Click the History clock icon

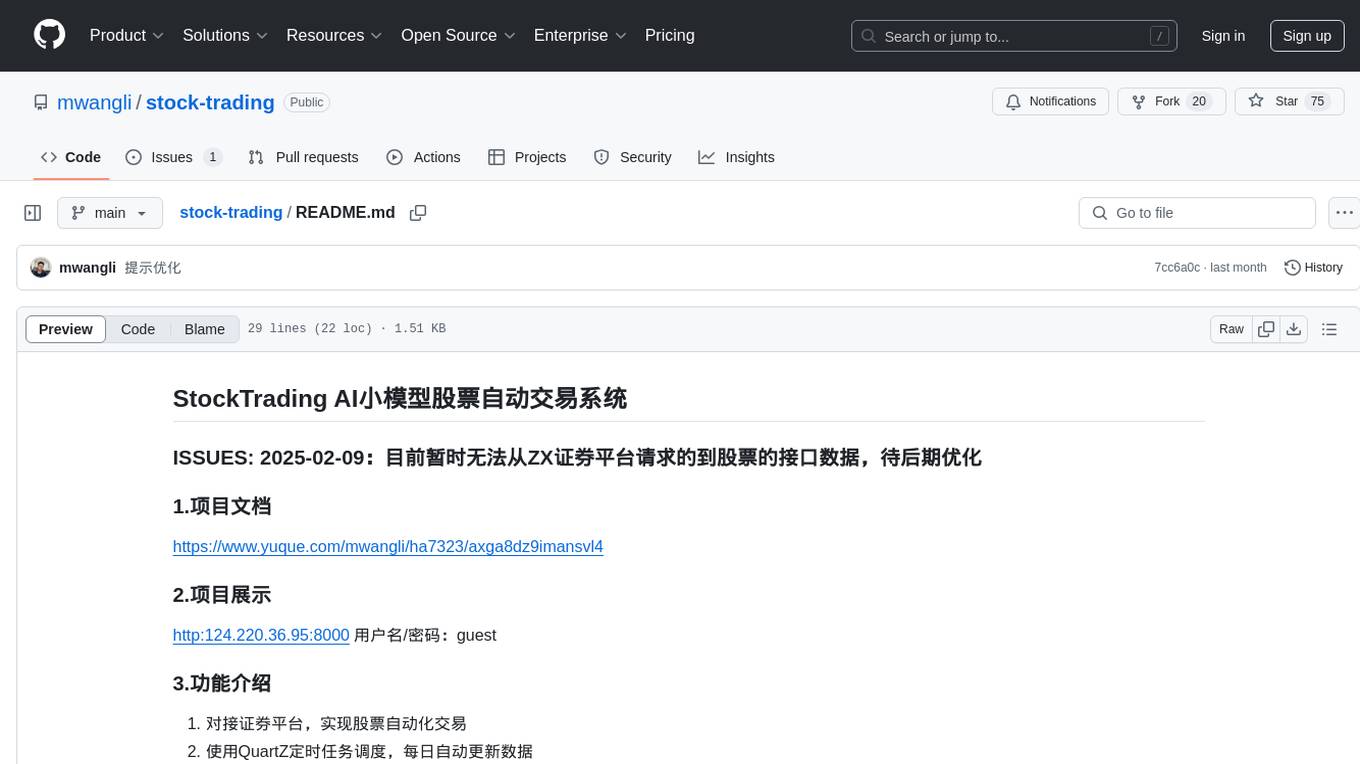(1292, 268)
